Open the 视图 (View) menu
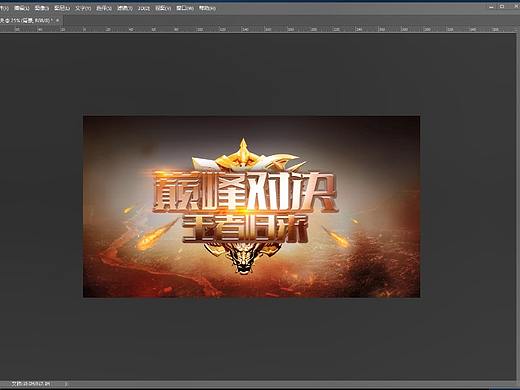 pyautogui.click(x=163, y=8)
